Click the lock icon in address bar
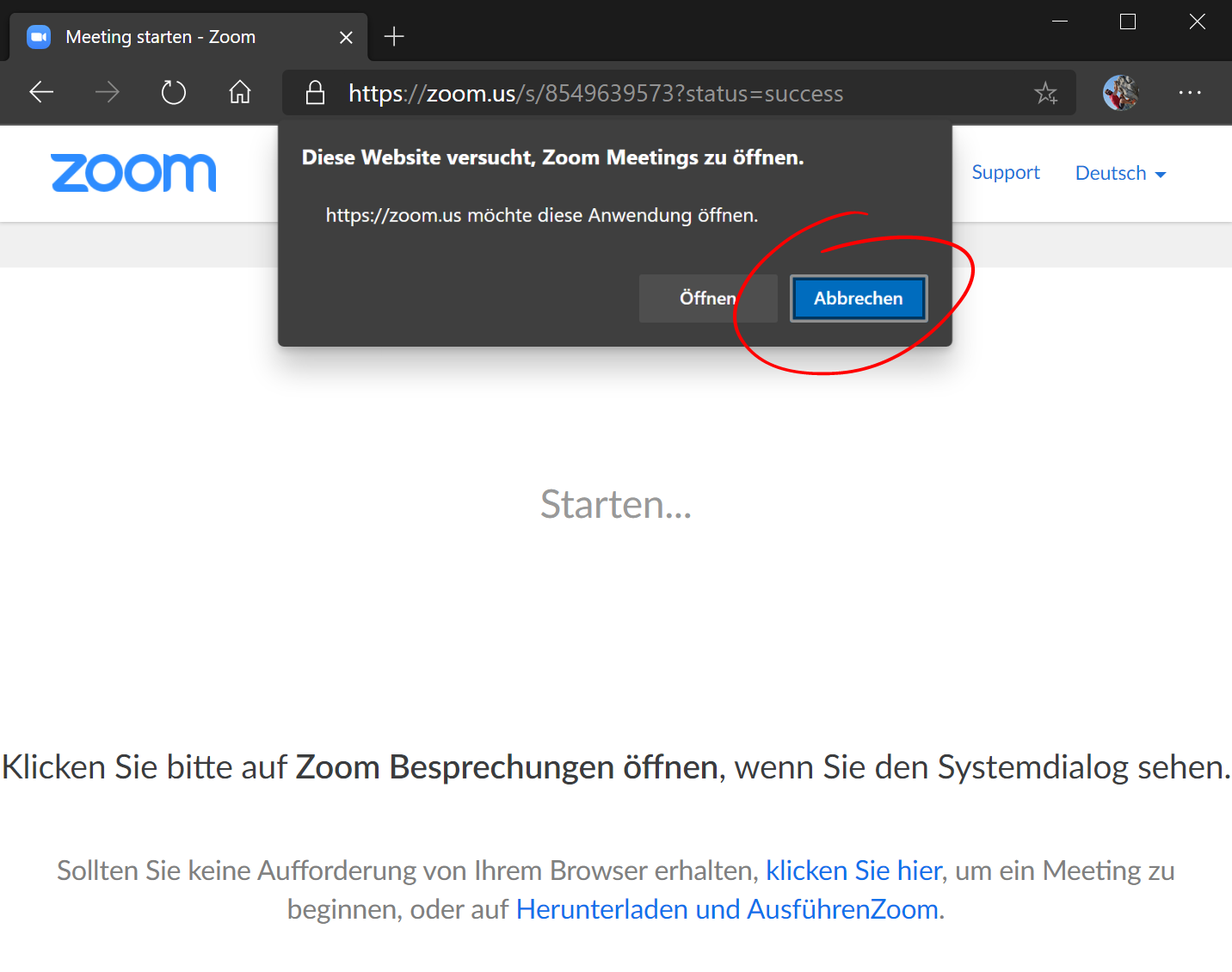 click(315, 93)
